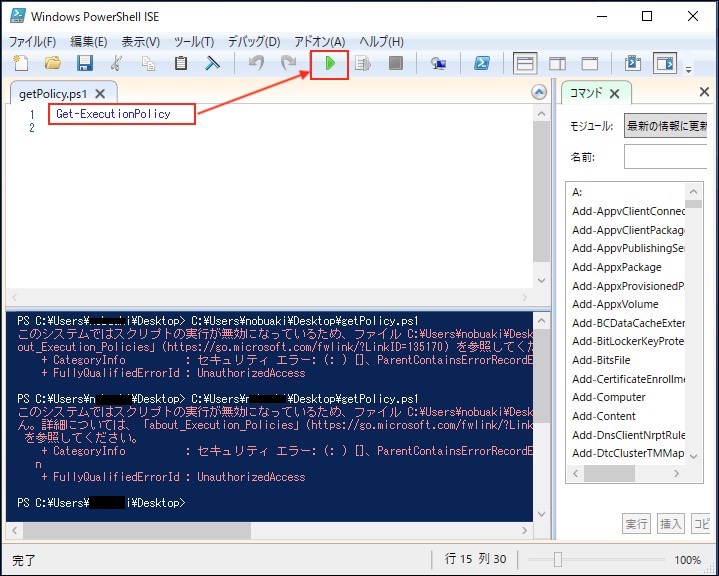This screenshot has width=719, height=576.
Task: Redo last edit
Action: pyautogui.click(x=288, y=63)
